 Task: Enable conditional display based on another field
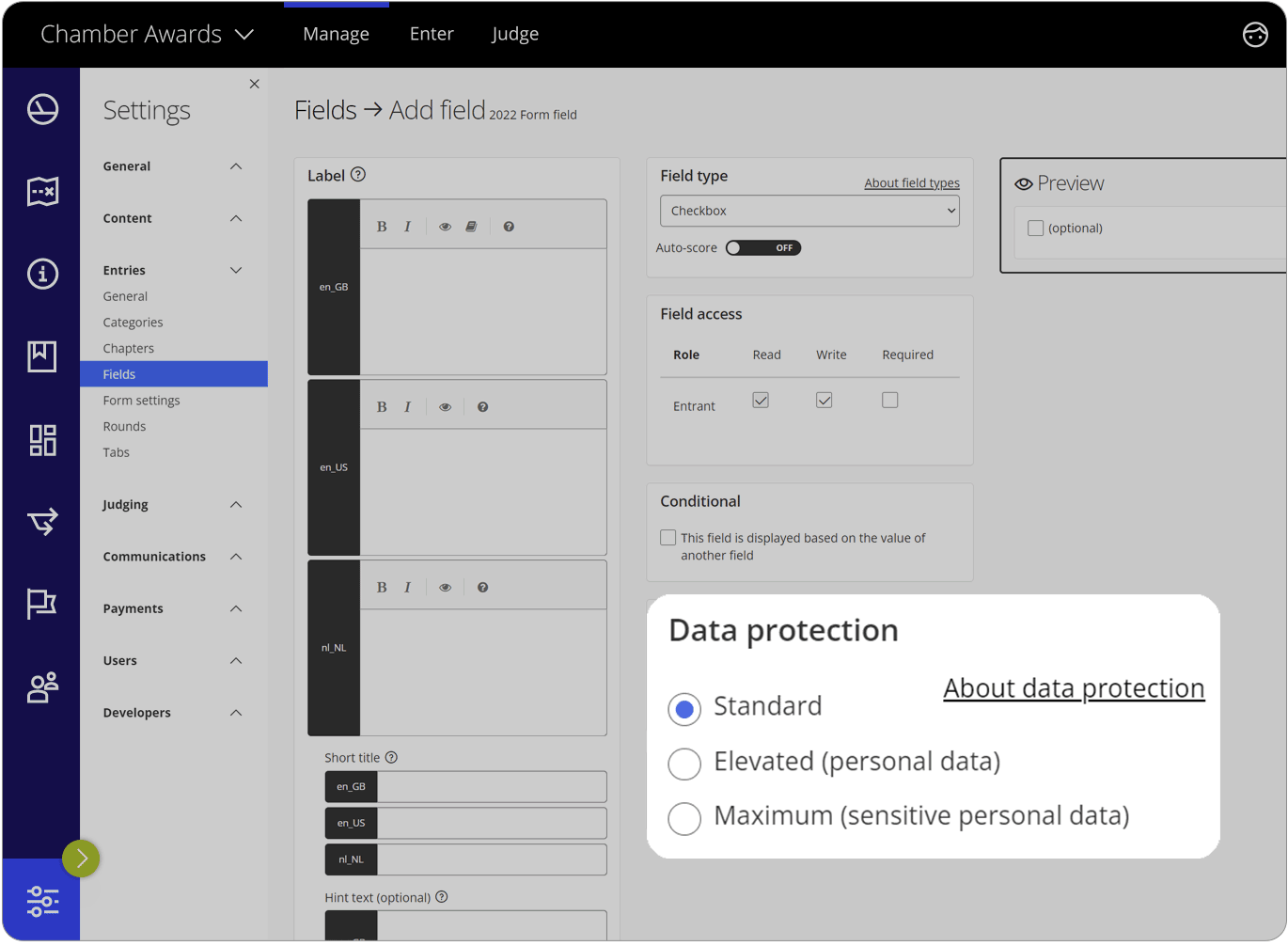click(668, 537)
